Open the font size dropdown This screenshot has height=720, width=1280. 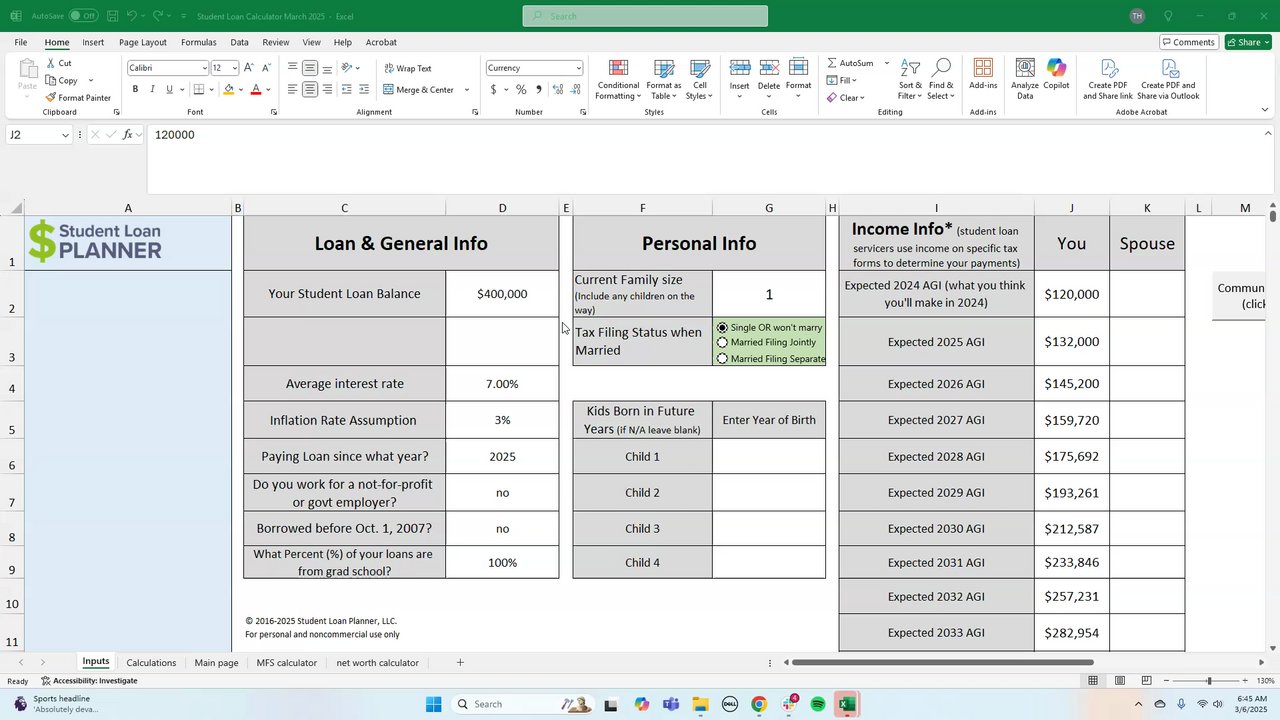[x=235, y=68]
